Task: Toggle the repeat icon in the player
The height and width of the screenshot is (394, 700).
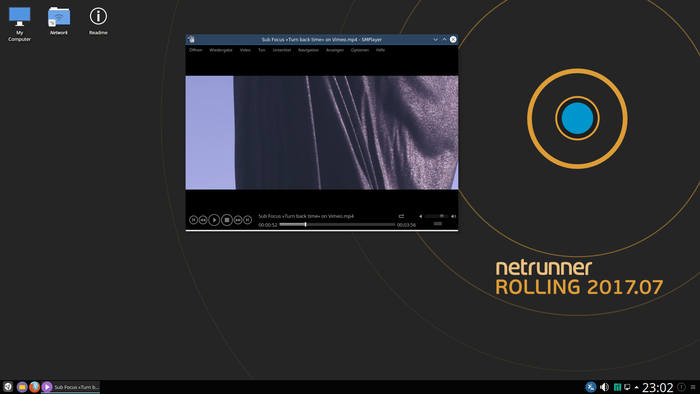Action: [x=401, y=216]
